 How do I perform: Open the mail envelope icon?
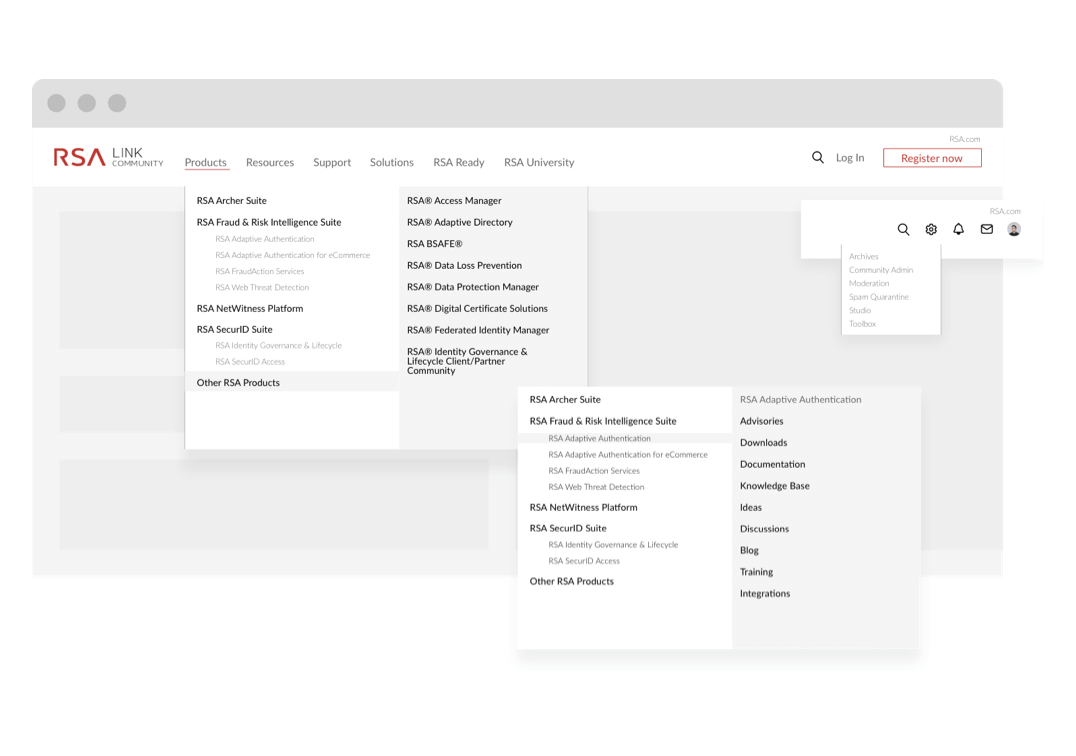(x=986, y=229)
